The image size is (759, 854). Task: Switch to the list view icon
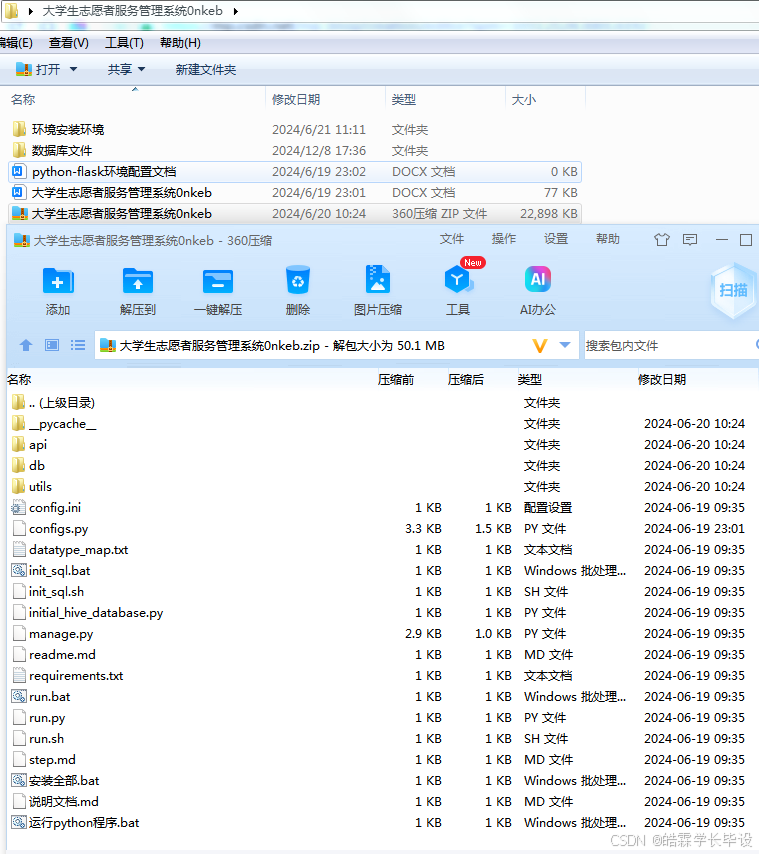coord(78,345)
